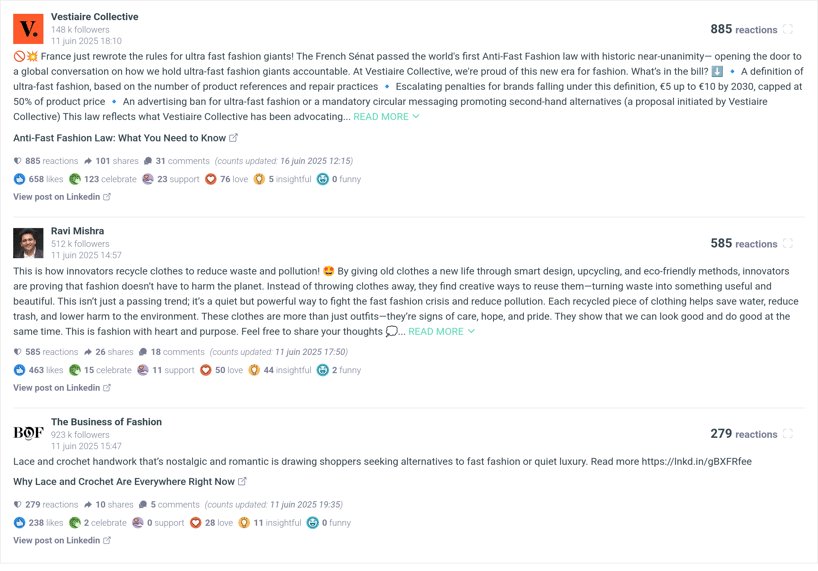Expand Ravi Mishra post with READ MORE

[441, 332]
